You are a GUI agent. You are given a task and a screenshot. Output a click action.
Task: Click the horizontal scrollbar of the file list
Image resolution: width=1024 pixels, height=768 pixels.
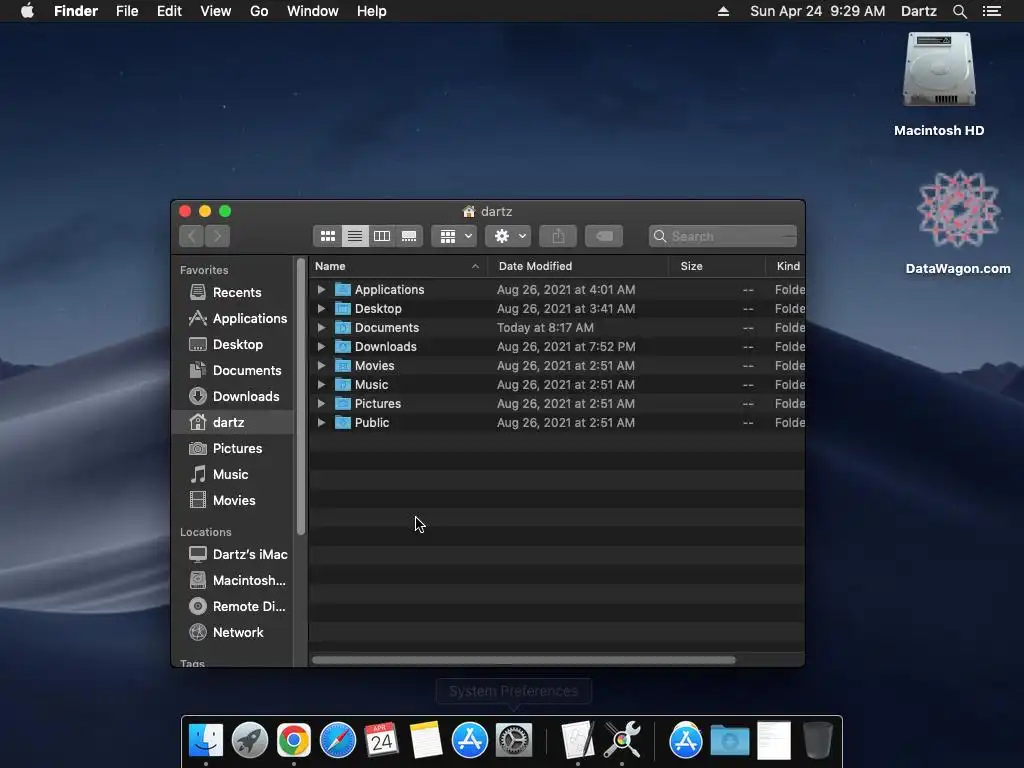[x=524, y=660]
